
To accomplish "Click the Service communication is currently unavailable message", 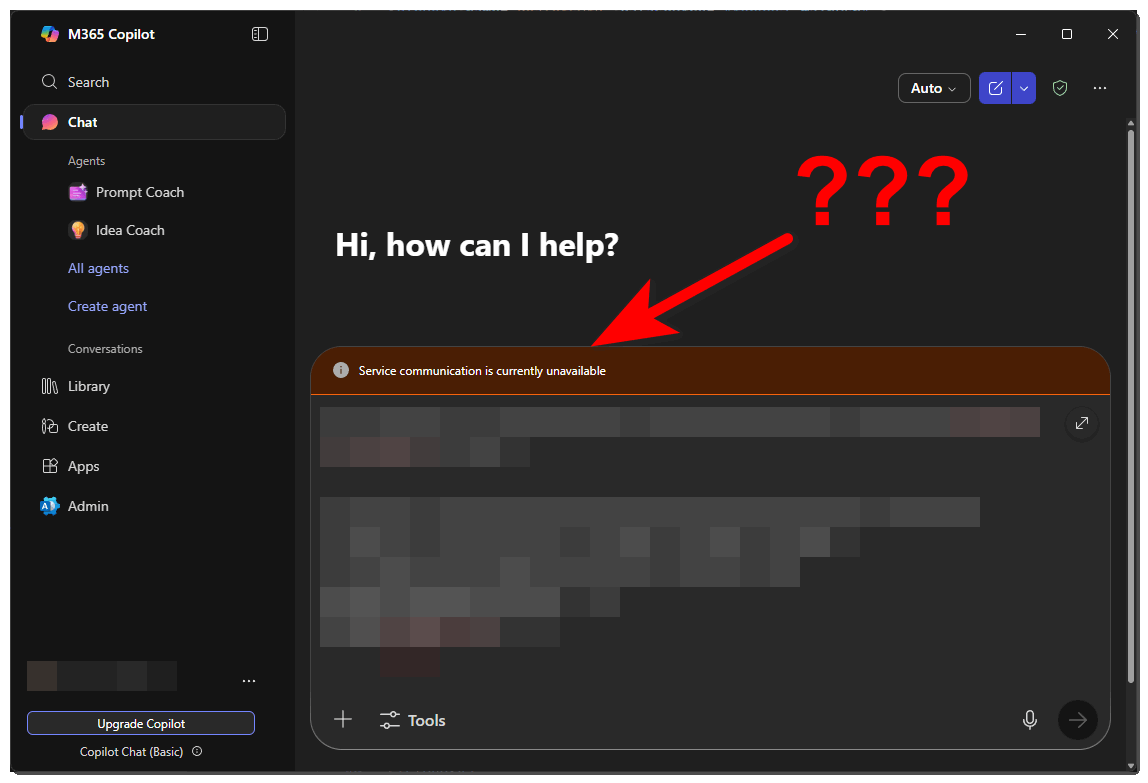I will coord(482,371).
